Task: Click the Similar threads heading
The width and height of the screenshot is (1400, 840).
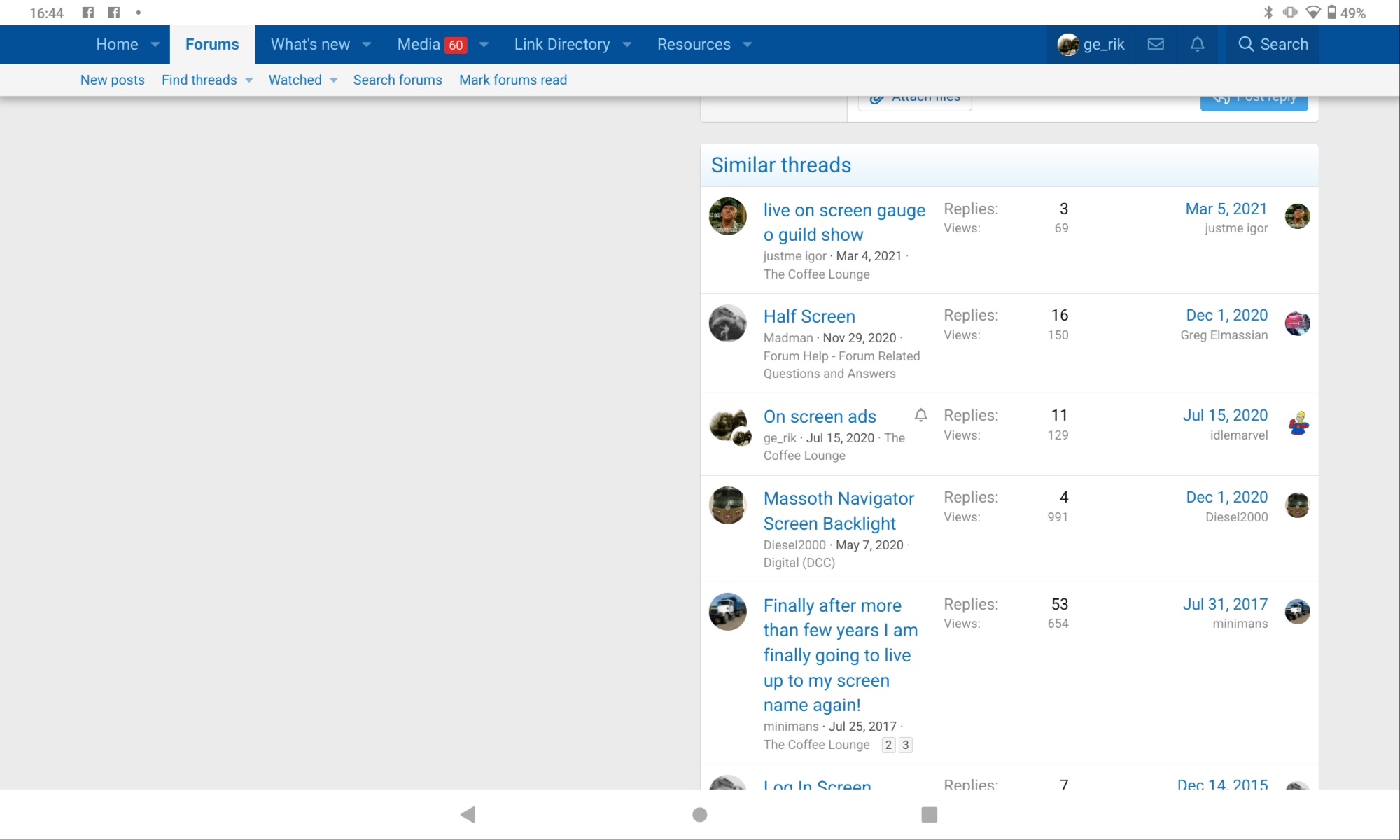Action: coord(781,165)
